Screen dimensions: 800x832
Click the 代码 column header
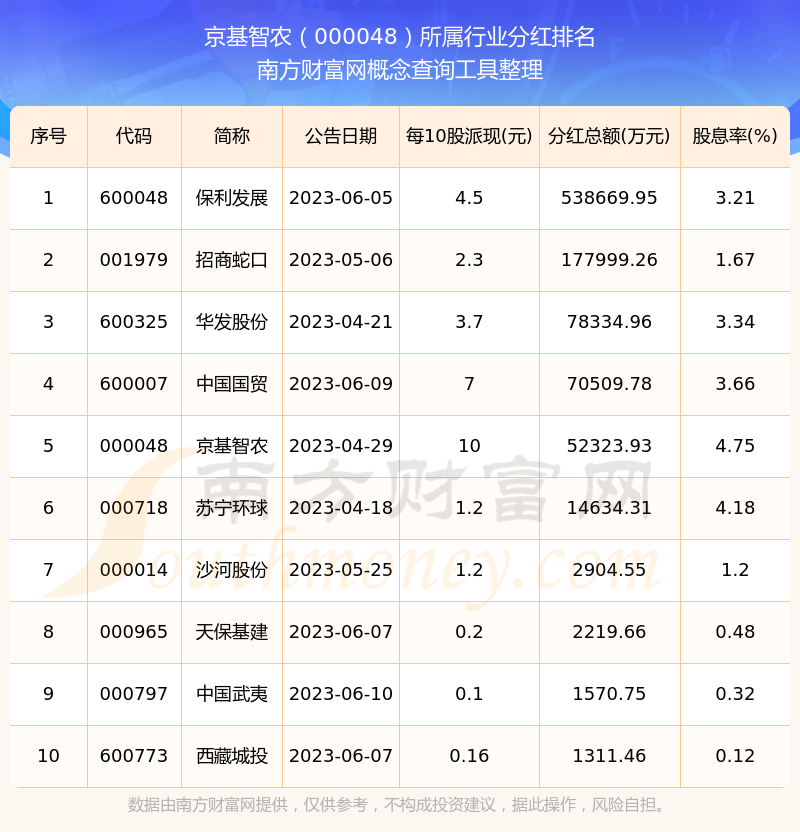coord(134,136)
